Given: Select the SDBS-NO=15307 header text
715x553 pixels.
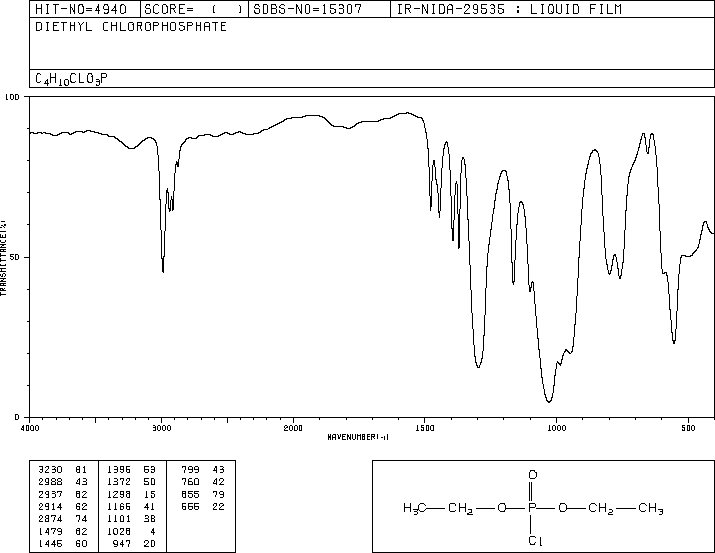Looking at the screenshot, I should tap(307, 9).
